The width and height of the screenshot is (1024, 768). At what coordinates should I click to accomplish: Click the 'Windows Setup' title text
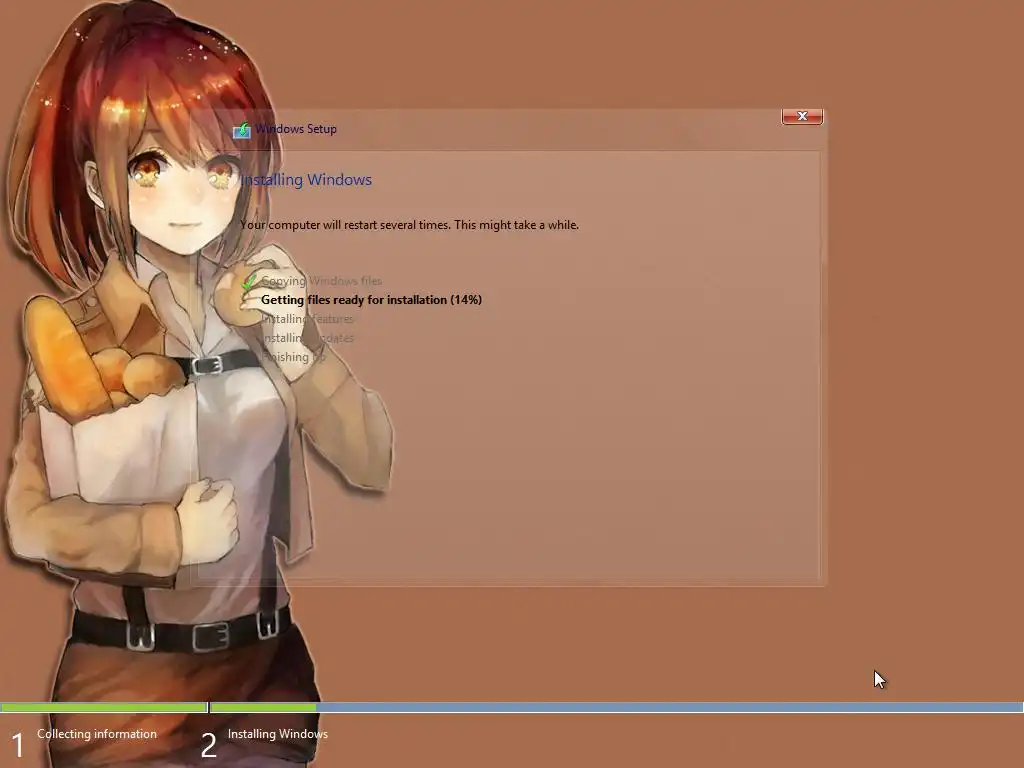[x=296, y=129]
